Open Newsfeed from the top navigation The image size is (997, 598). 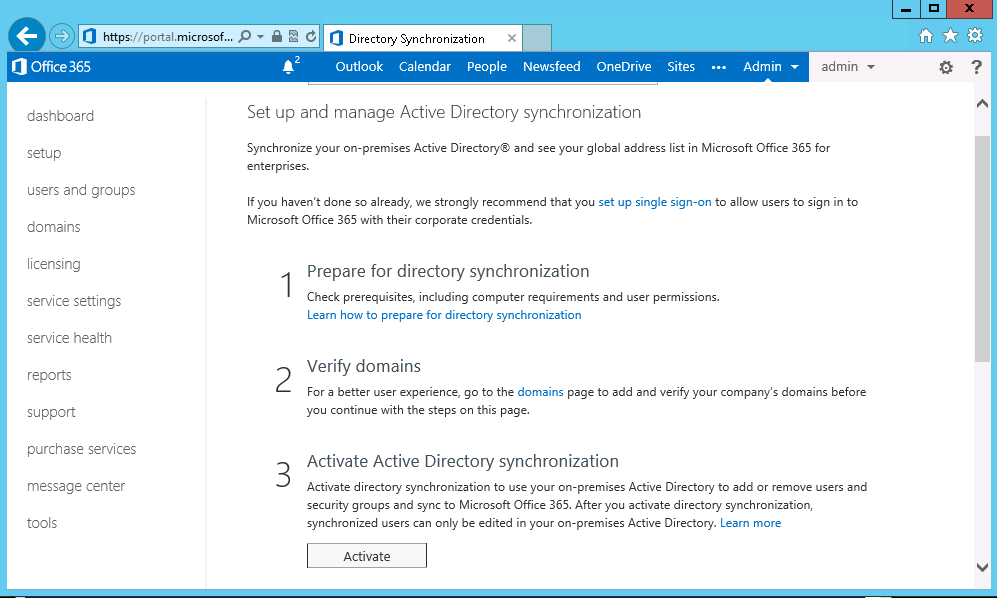(x=551, y=66)
